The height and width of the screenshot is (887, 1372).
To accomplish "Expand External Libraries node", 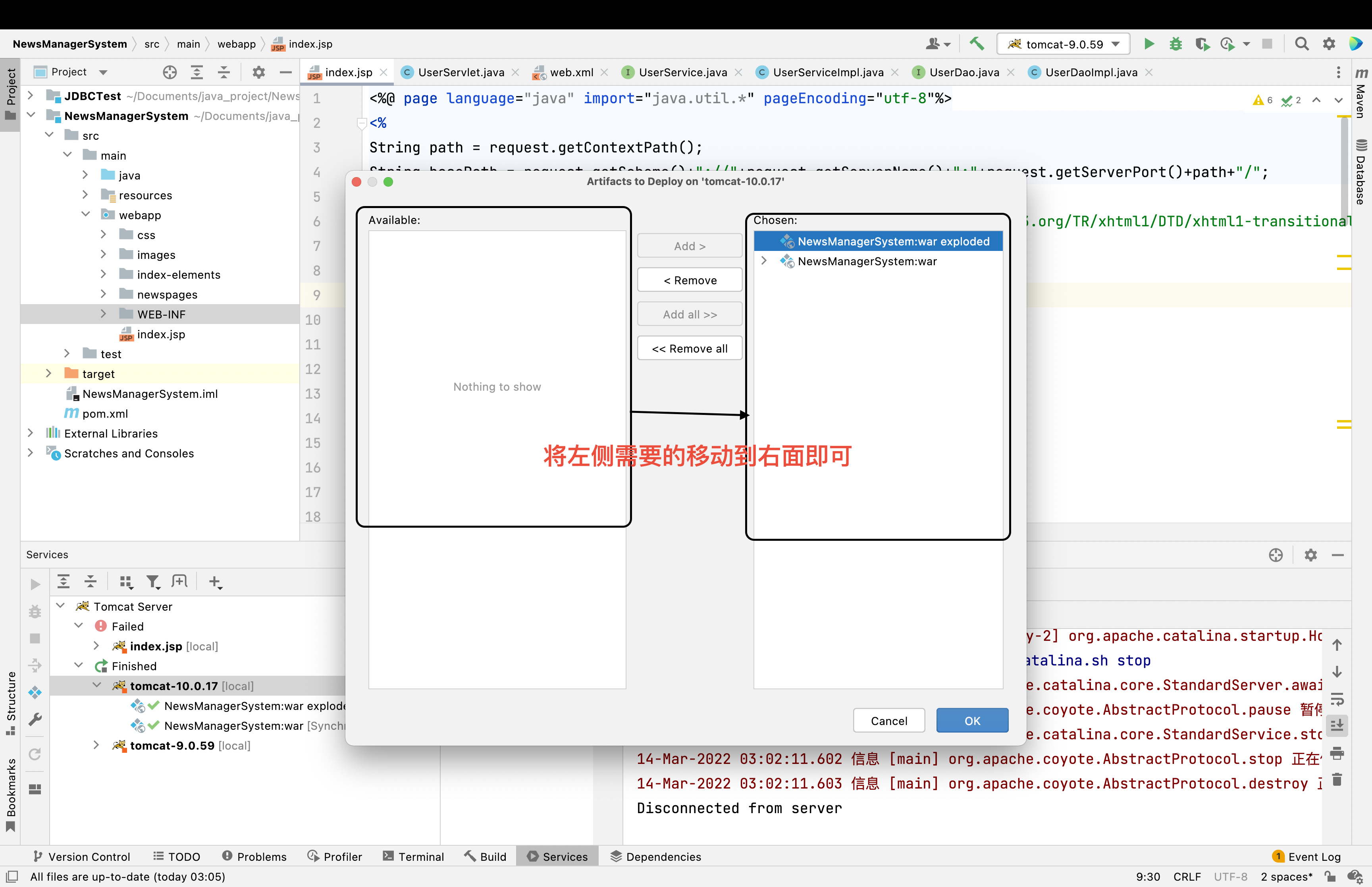I will click(31, 432).
